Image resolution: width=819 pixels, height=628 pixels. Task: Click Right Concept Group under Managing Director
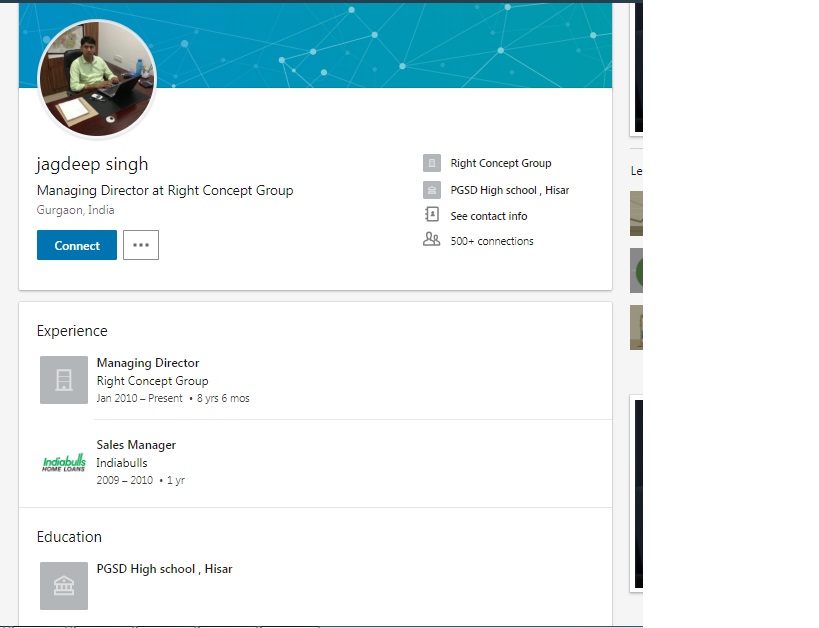click(153, 381)
